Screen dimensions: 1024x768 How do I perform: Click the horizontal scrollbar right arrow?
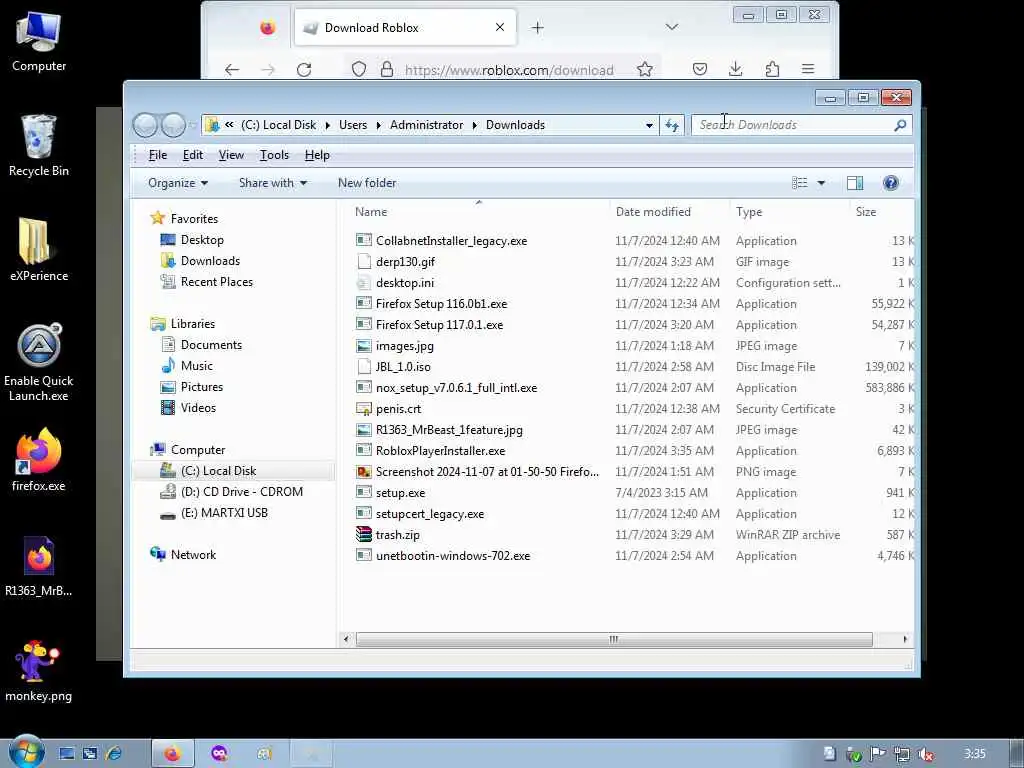(x=905, y=639)
